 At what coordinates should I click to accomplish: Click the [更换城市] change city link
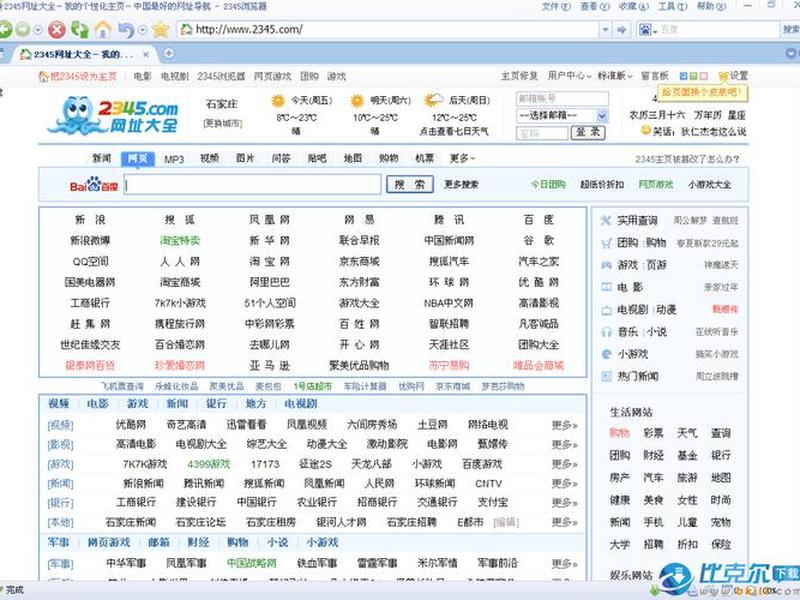(222, 123)
